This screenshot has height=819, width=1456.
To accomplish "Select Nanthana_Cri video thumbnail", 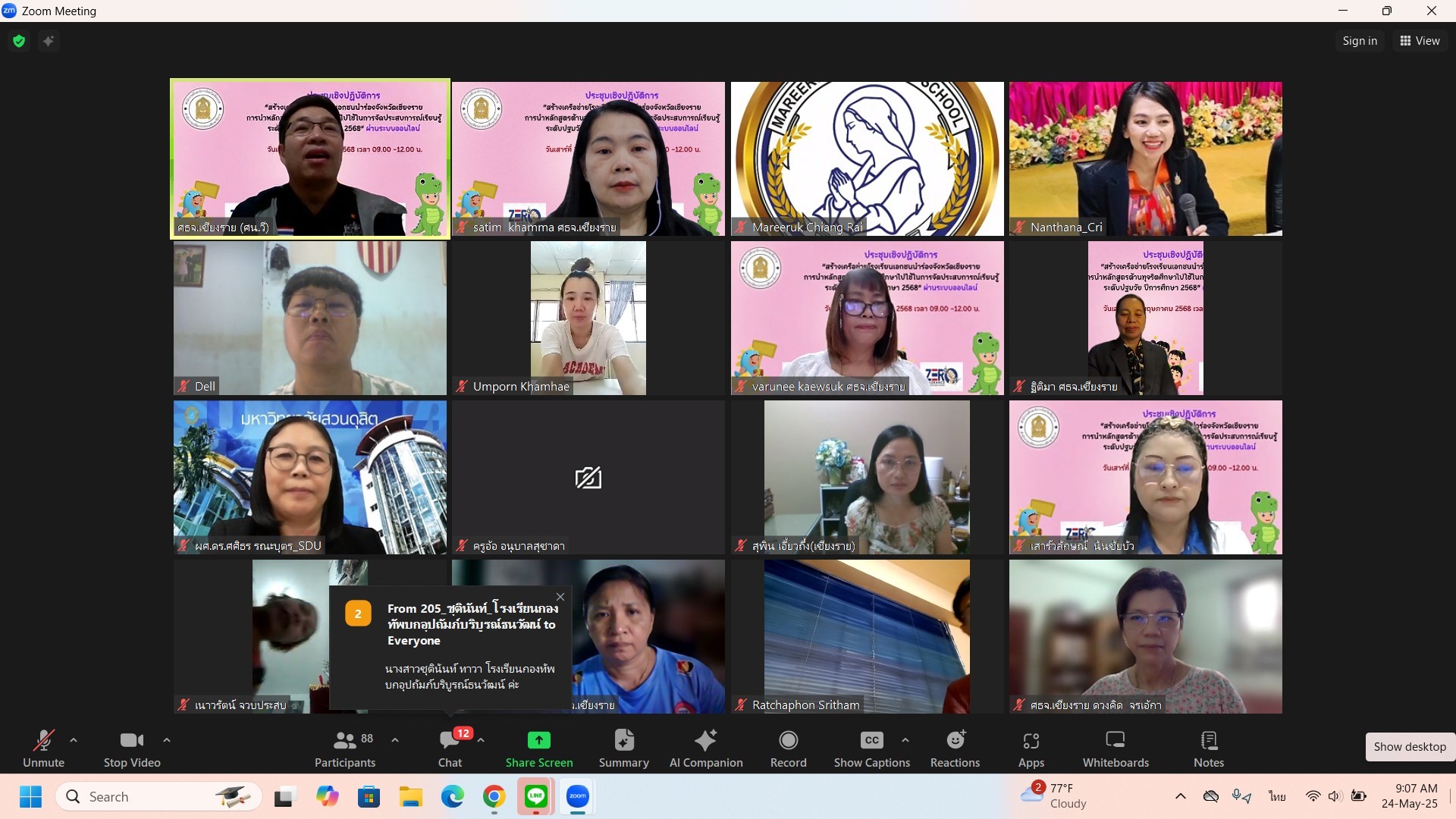I will pos(1145,158).
